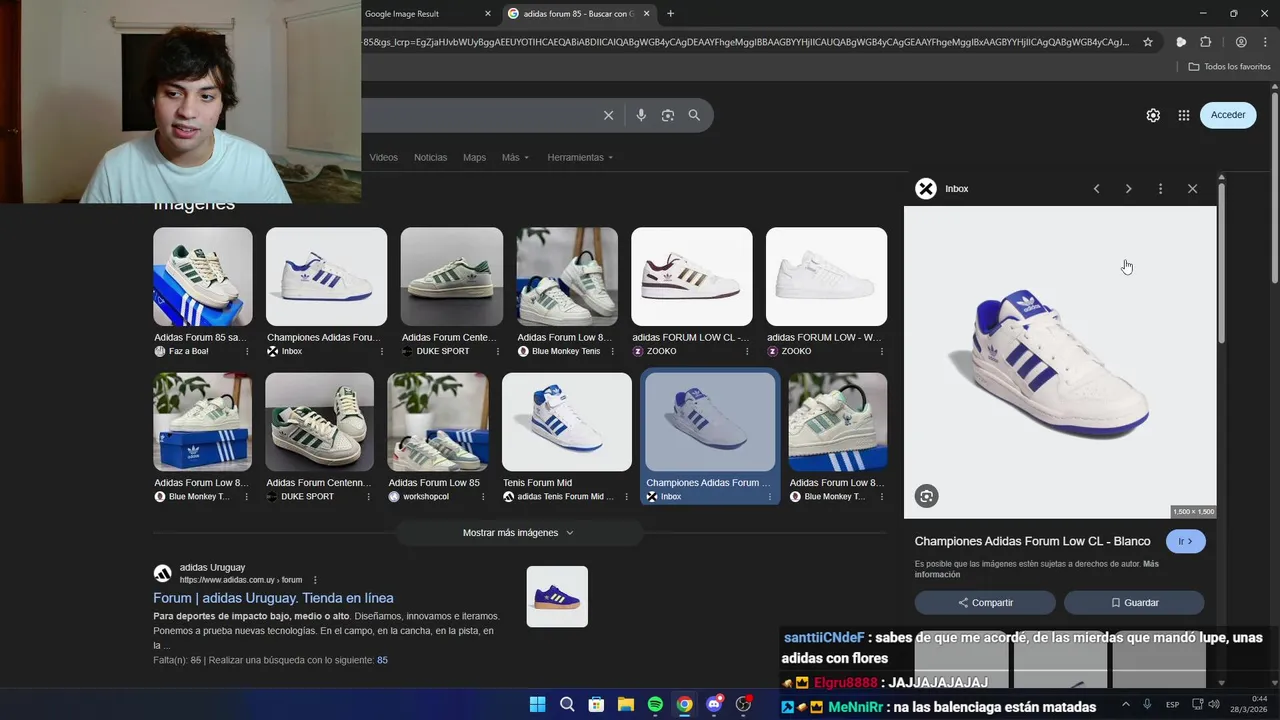Follow the search suggestion link 85

click(x=382, y=660)
